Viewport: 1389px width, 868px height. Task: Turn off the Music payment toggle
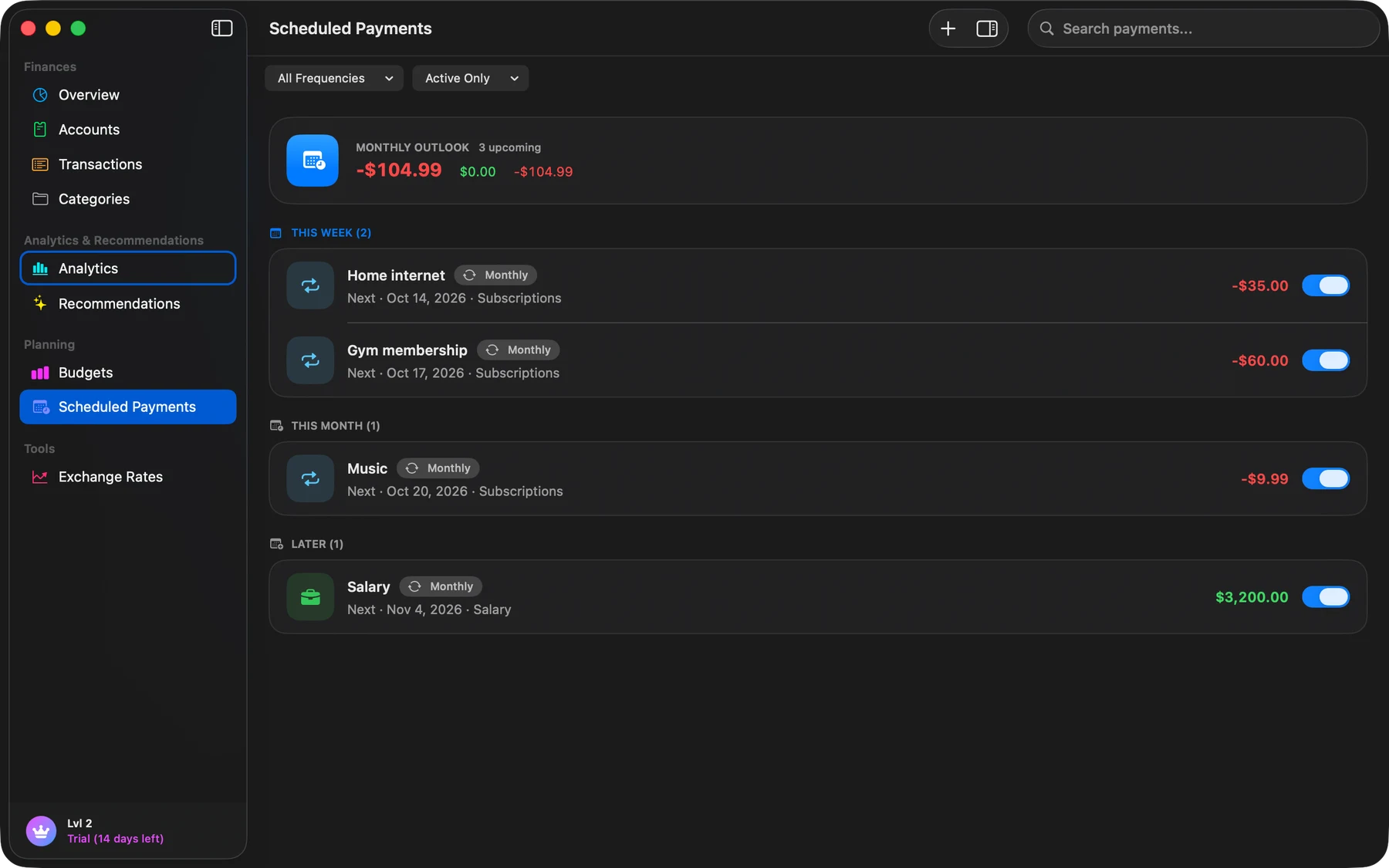(x=1326, y=478)
